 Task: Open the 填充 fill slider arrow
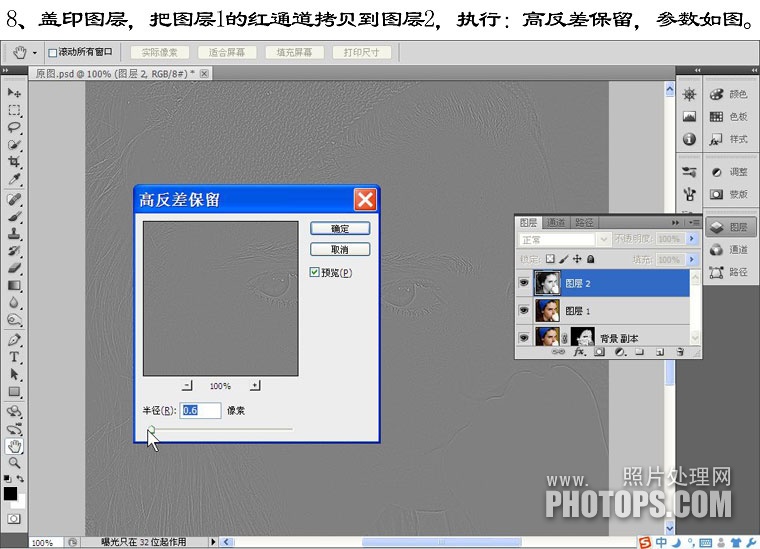pos(692,259)
